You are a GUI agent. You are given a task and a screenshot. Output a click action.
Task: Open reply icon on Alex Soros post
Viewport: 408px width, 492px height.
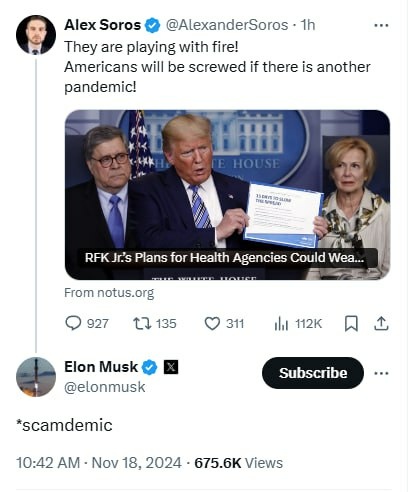(73, 323)
